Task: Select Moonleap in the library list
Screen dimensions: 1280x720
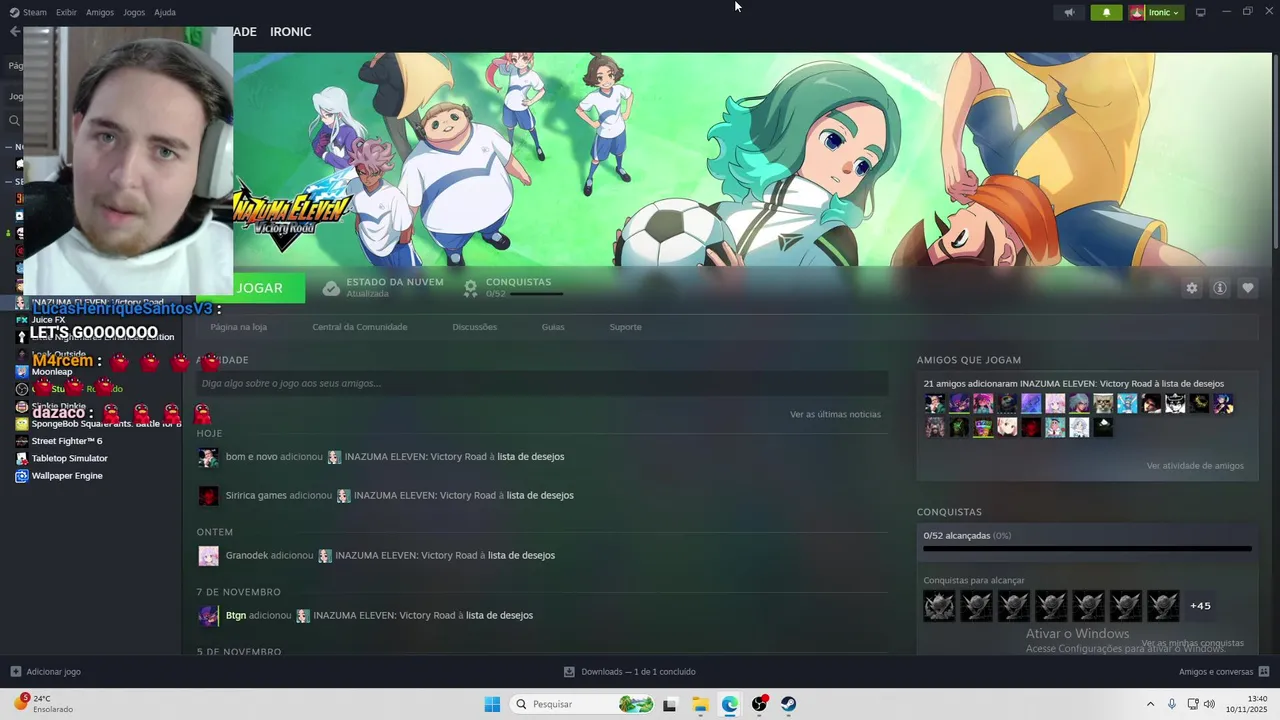Action: [x=52, y=372]
